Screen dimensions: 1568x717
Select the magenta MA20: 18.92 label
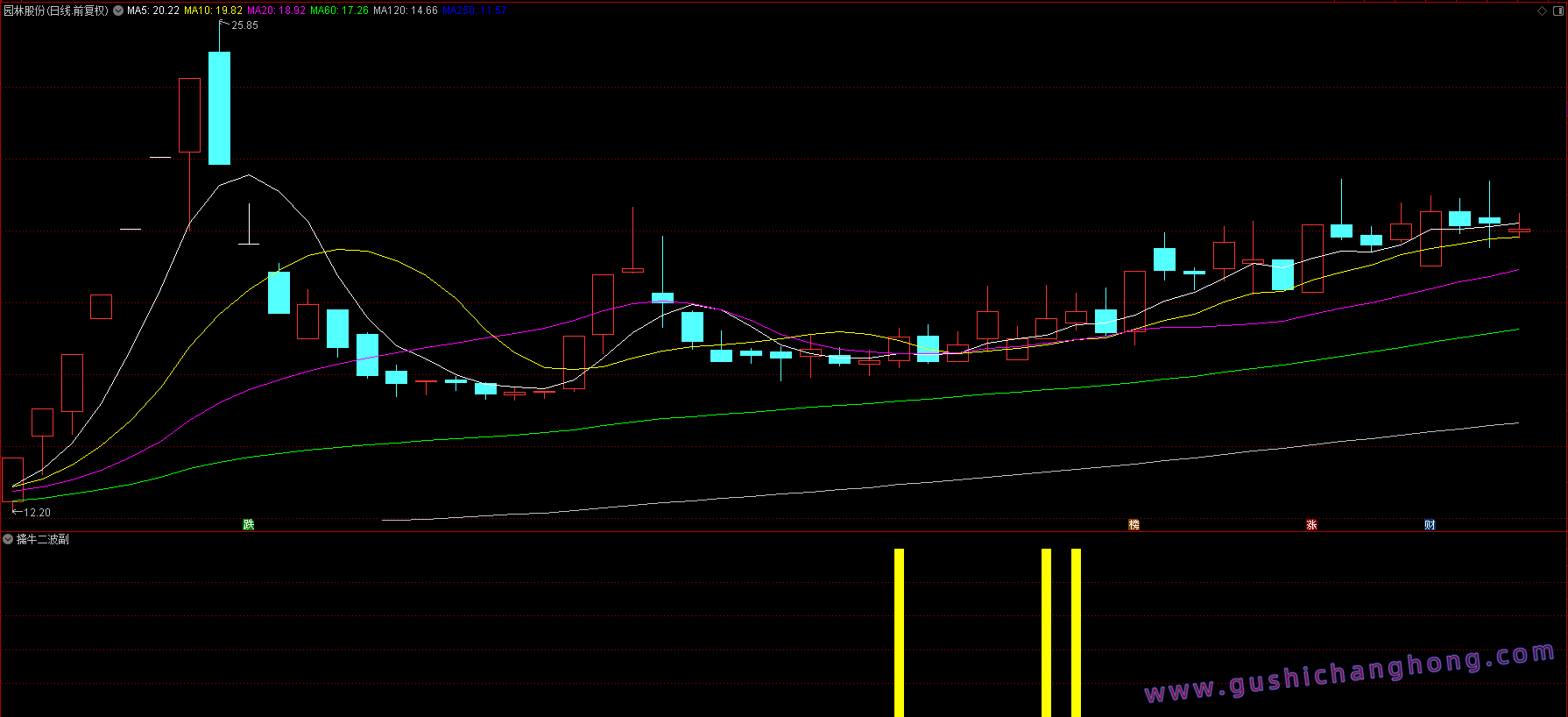point(276,11)
